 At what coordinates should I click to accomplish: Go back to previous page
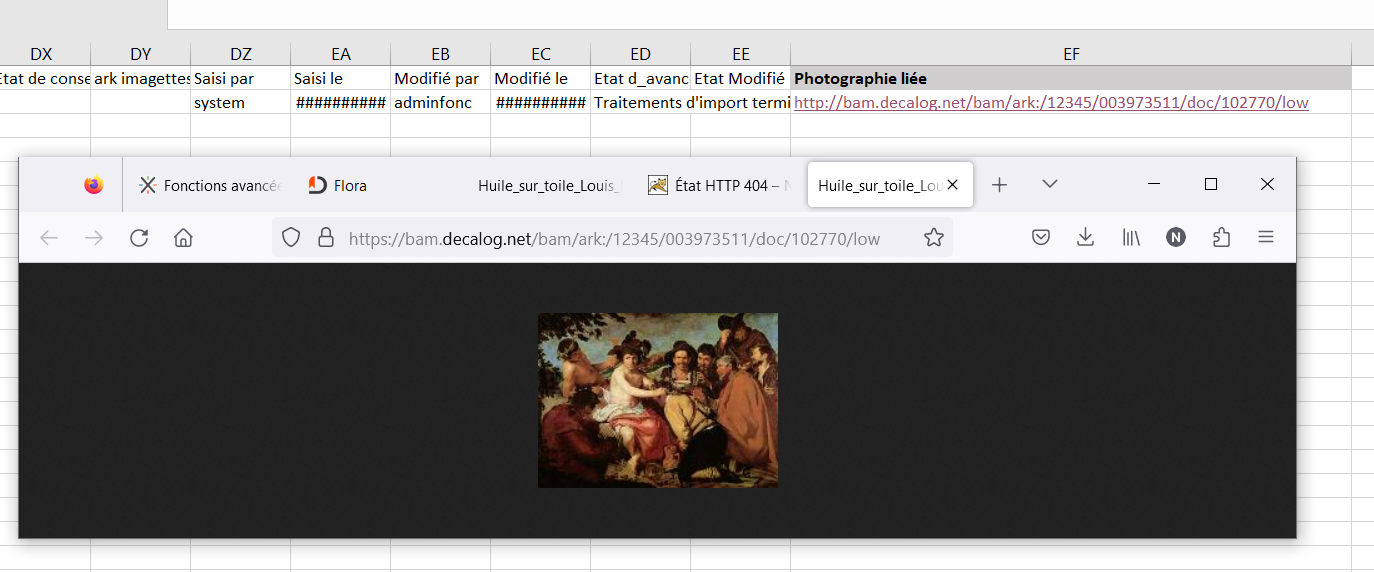(x=49, y=238)
